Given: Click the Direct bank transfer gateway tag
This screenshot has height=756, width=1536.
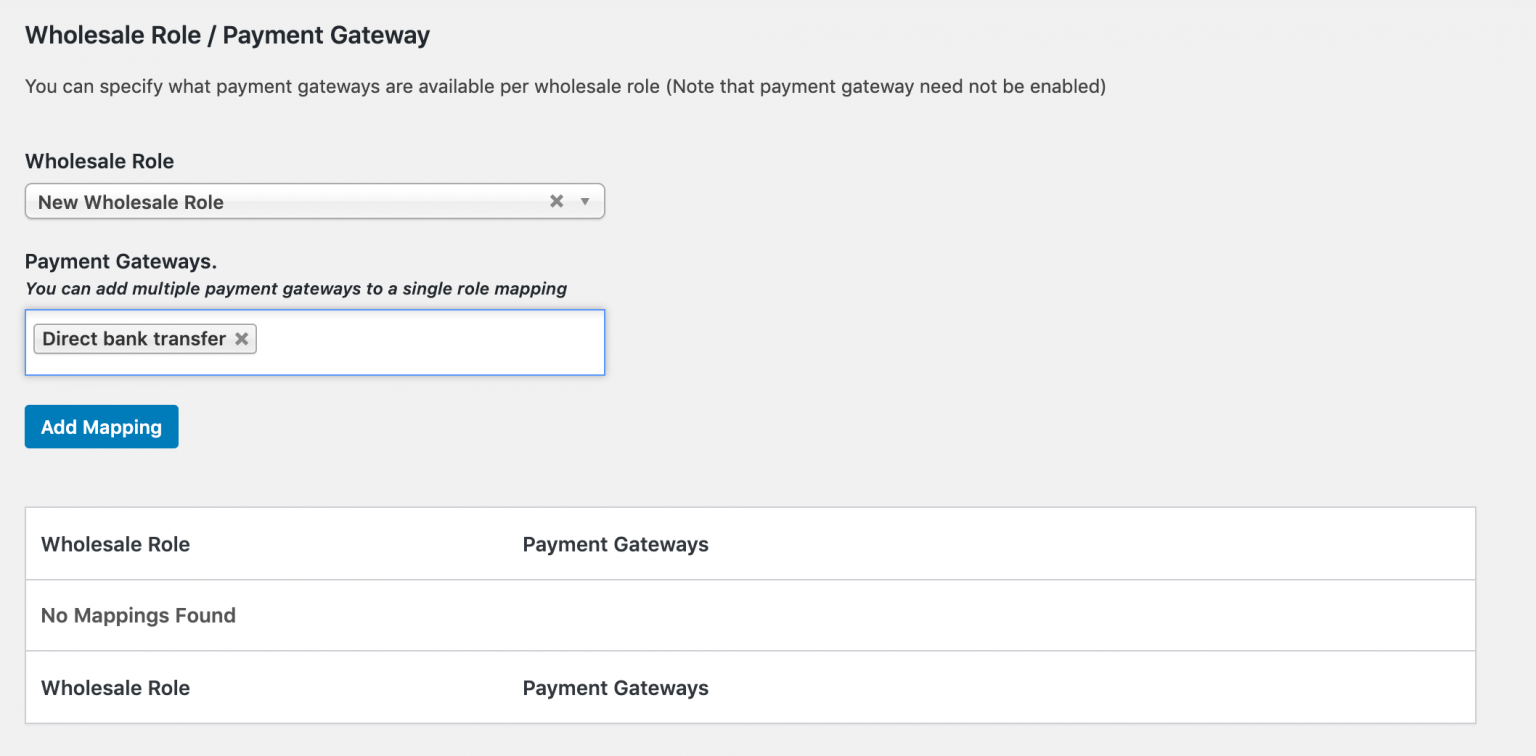Looking at the screenshot, I should point(130,339).
